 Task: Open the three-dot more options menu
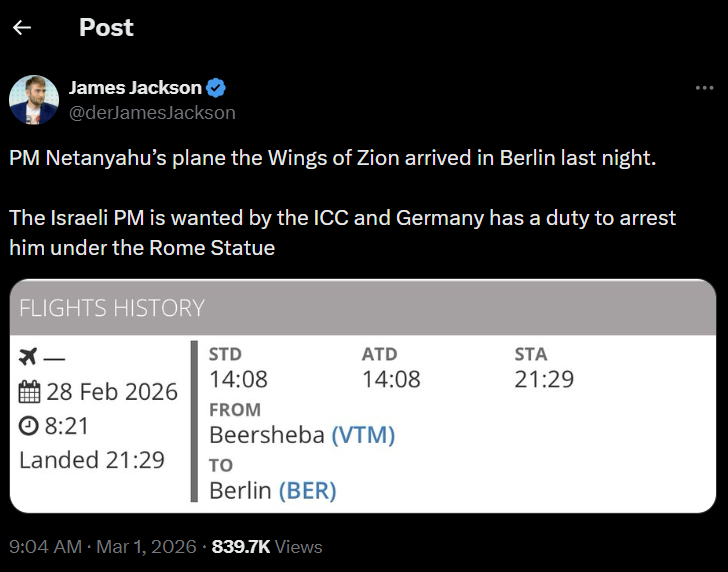(x=704, y=88)
